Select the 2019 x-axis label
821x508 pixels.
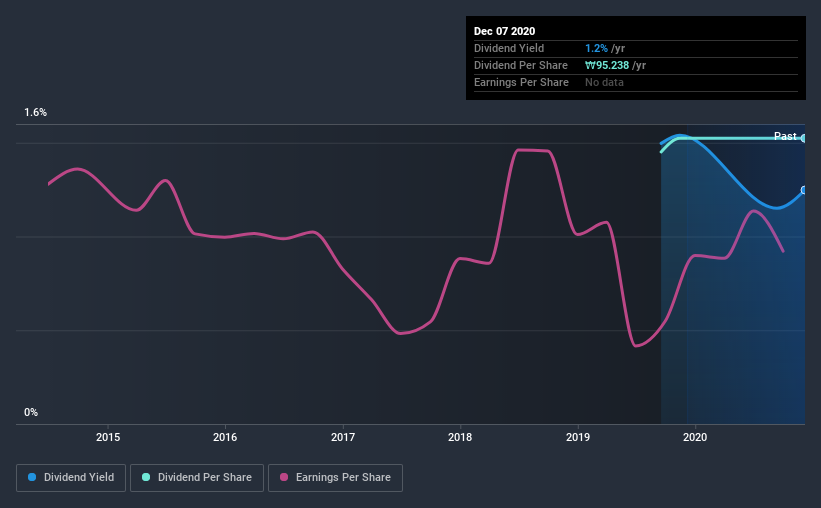pos(578,437)
